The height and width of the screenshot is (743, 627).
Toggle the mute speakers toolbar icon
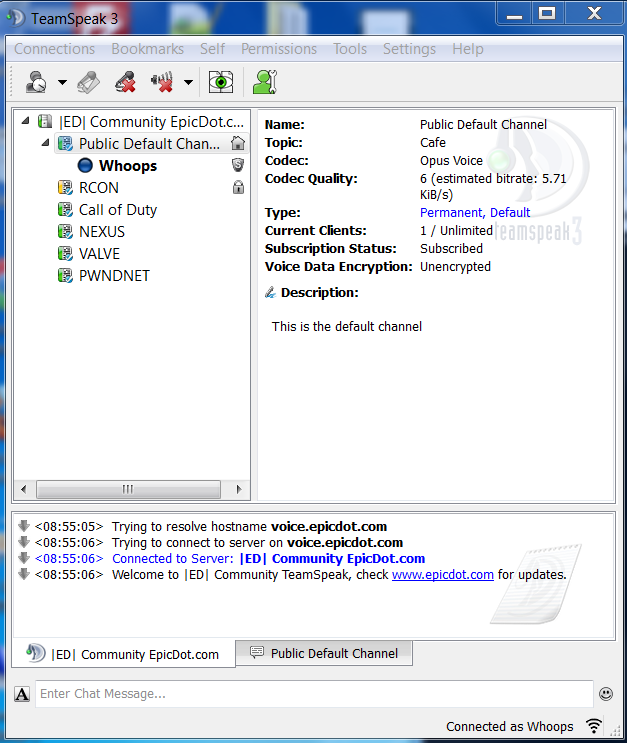pyautogui.click(x=162, y=82)
